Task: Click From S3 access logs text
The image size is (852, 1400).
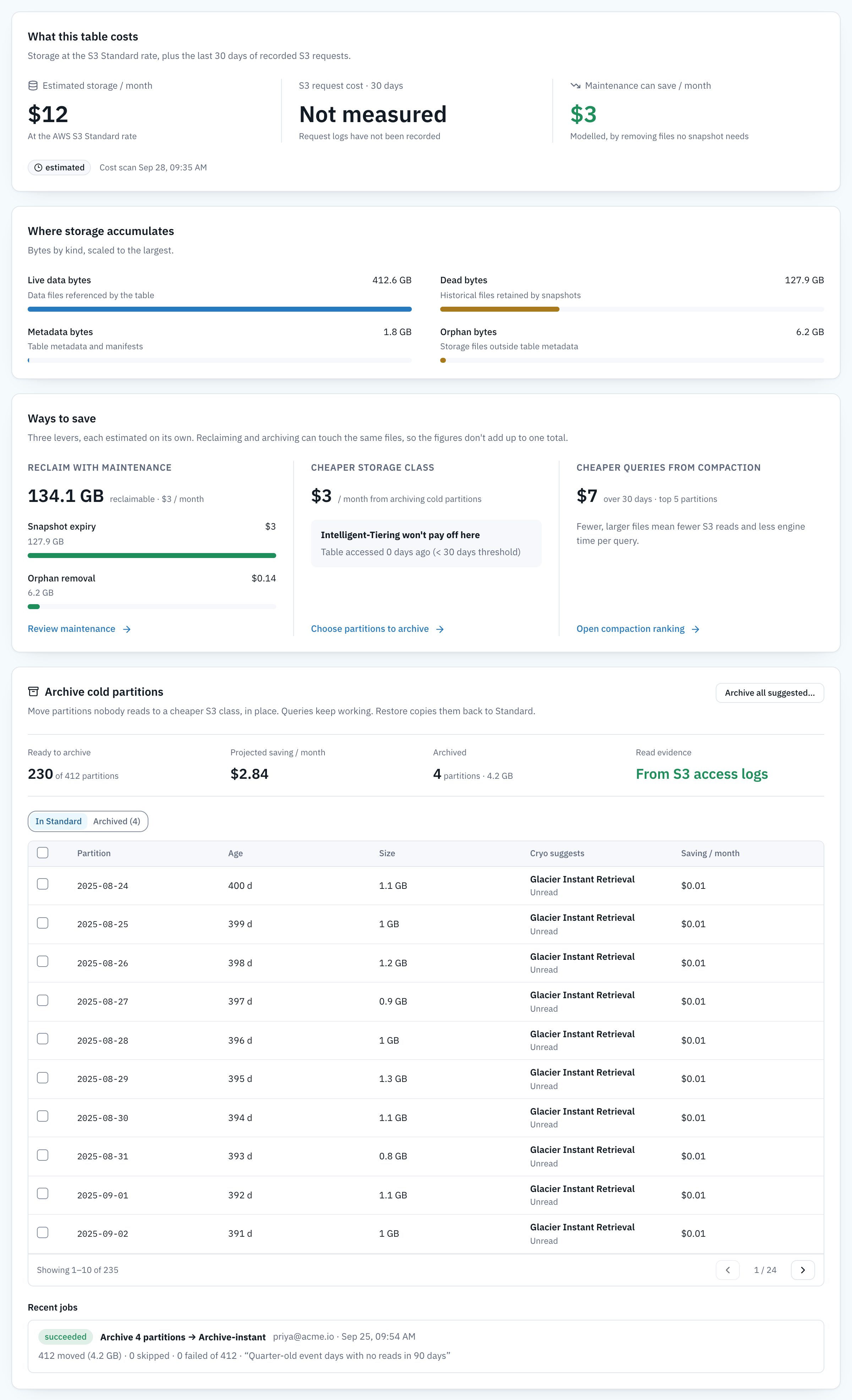Action: [701, 774]
